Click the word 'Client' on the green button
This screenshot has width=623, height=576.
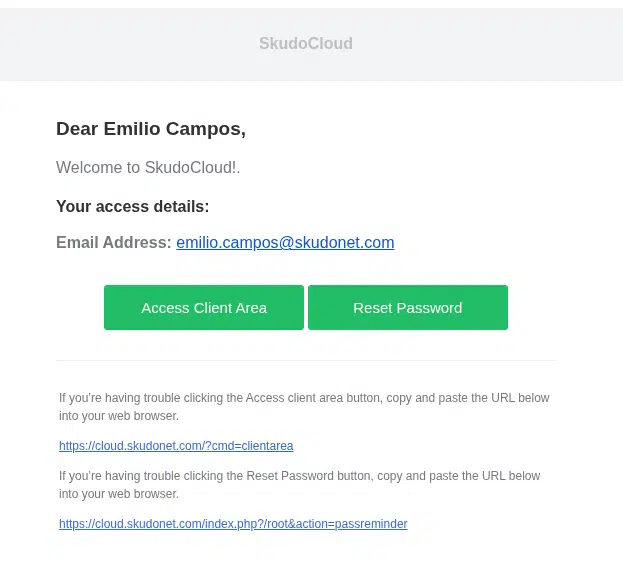point(211,308)
